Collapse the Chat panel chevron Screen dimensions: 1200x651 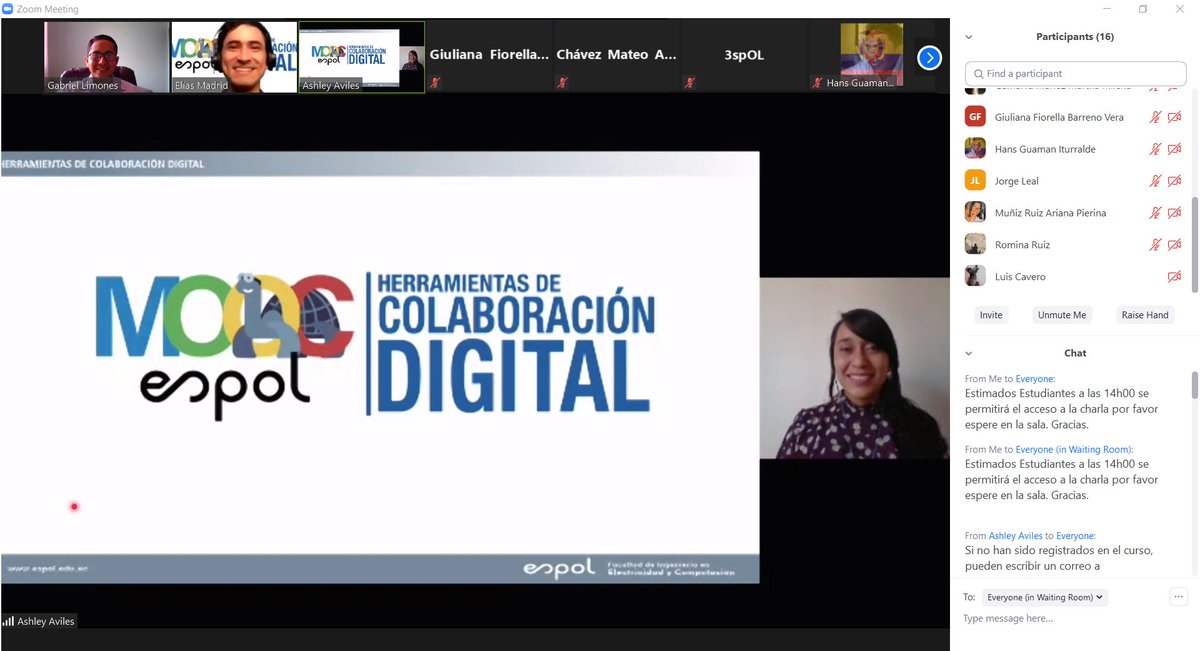pos(968,353)
